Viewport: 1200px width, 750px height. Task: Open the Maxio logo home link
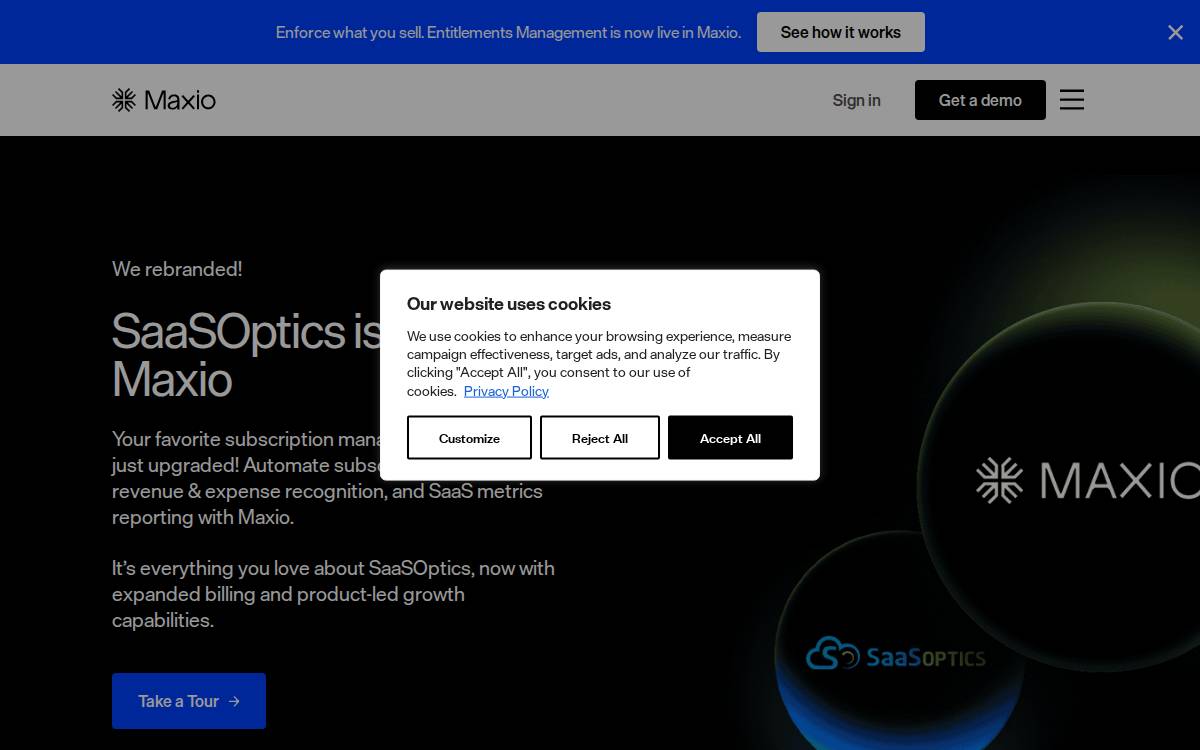(x=164, y=100)
